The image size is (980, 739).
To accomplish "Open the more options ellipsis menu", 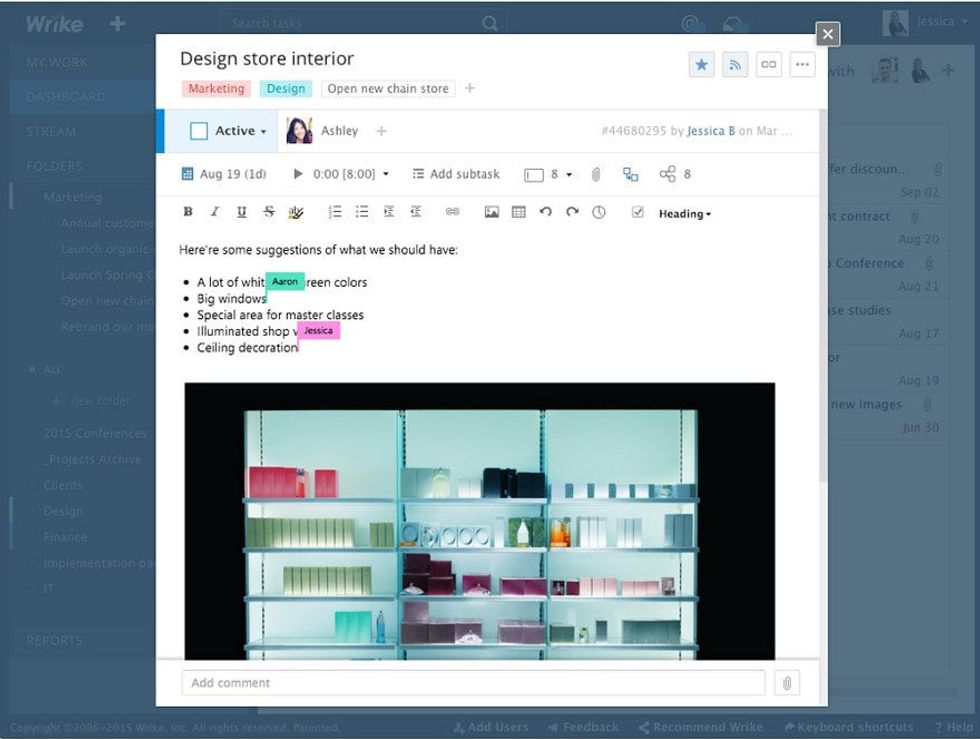I will tap(801, 65).
